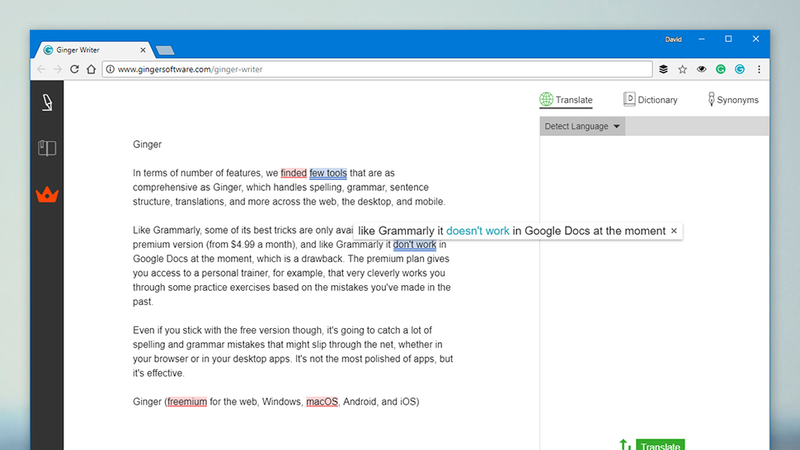Click the eye extension icon
The height and width of the screenshot is (450, 800).
tap(702, 69)
